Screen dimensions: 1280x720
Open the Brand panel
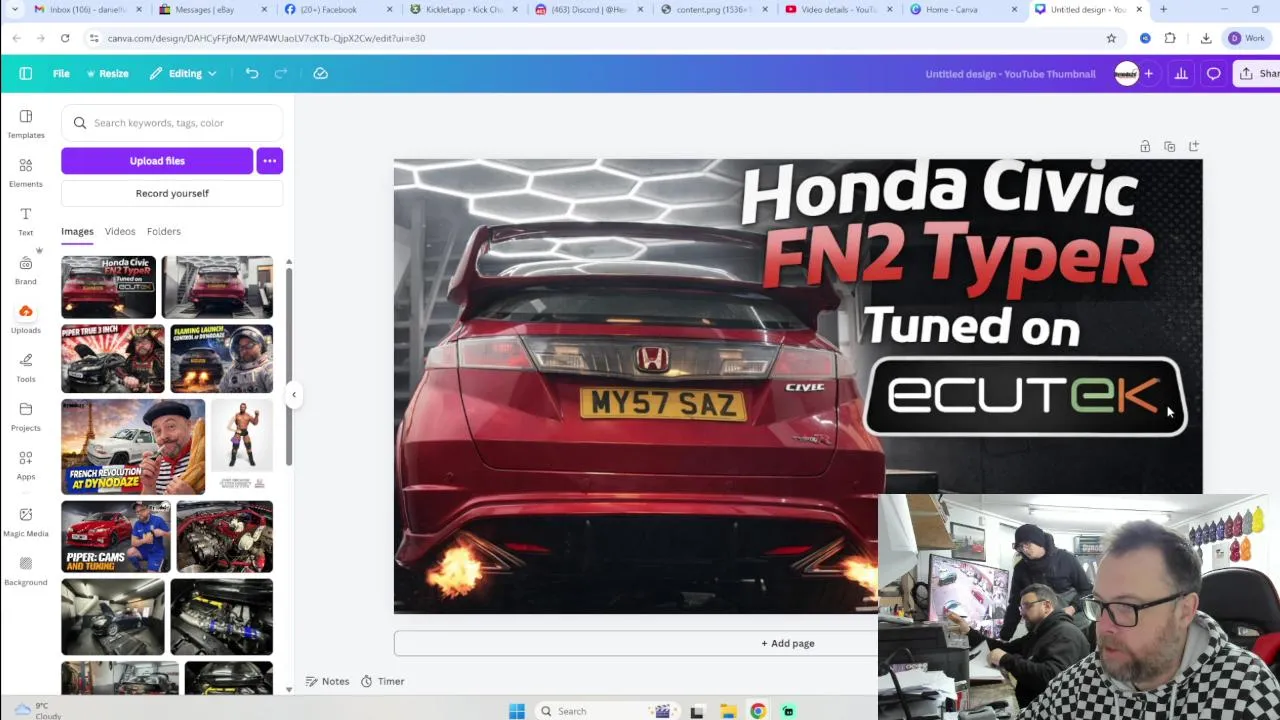26,270
